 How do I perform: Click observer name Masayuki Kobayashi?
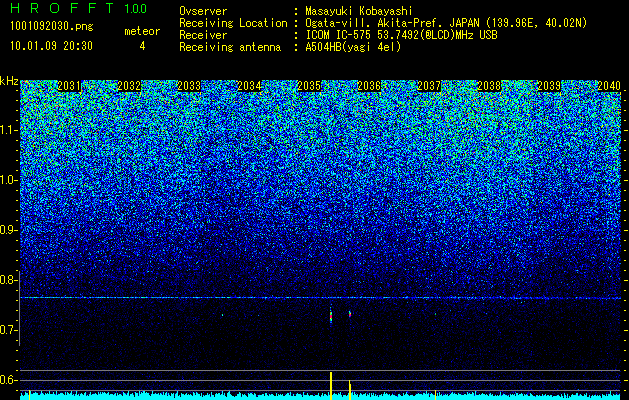coord(358,11)
